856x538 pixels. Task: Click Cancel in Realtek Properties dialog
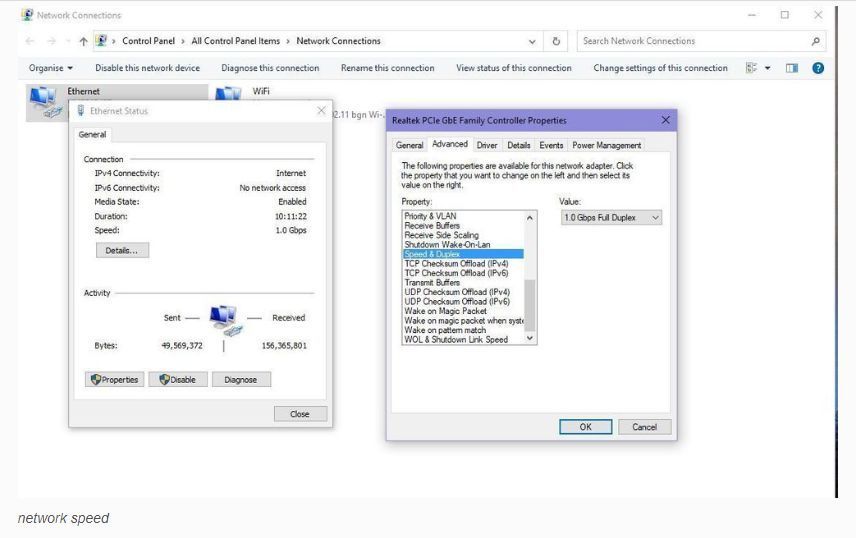[645, 427]
